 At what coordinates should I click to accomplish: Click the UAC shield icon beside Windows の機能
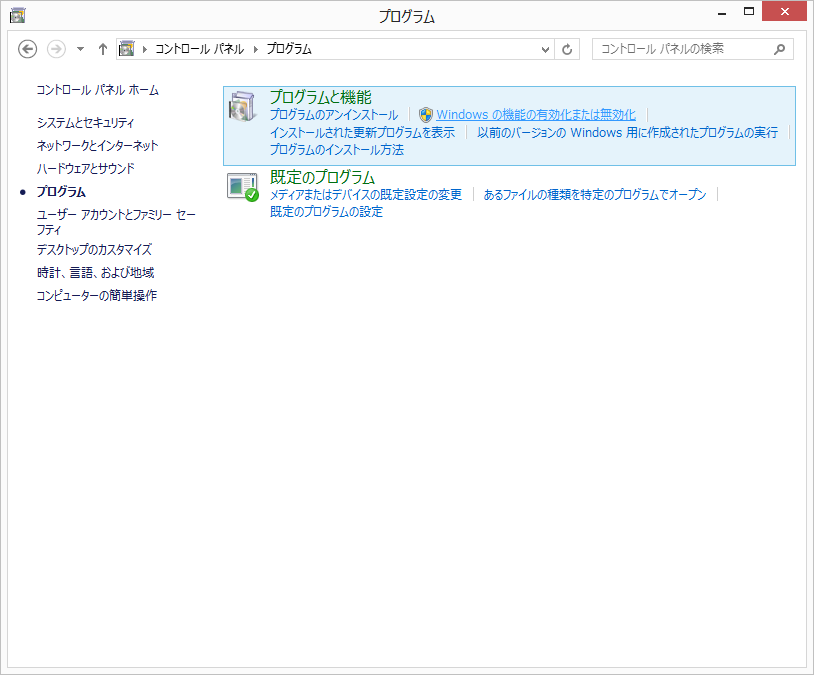[426, 115]
